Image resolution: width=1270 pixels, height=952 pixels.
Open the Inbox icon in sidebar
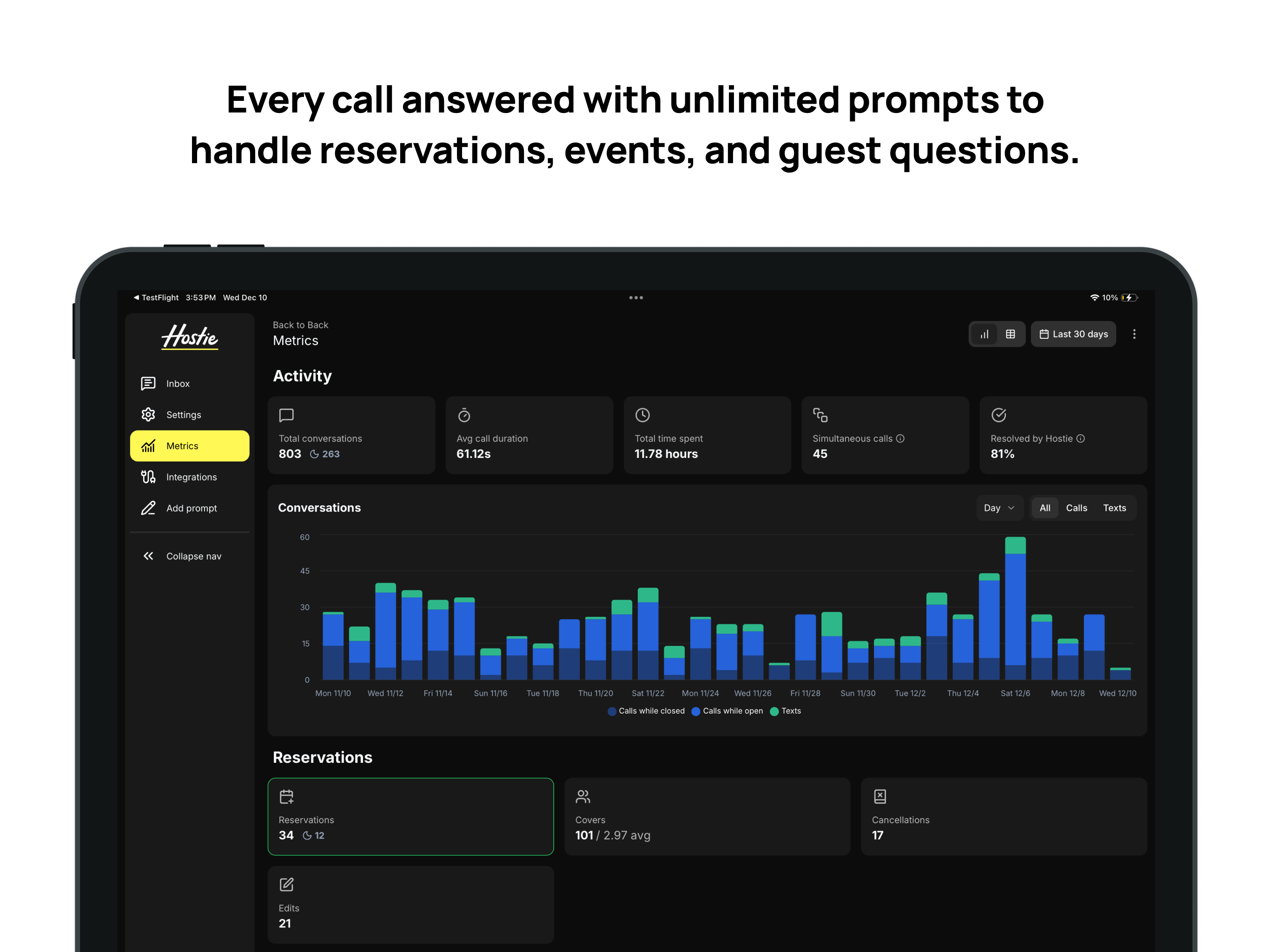[148, 383]
